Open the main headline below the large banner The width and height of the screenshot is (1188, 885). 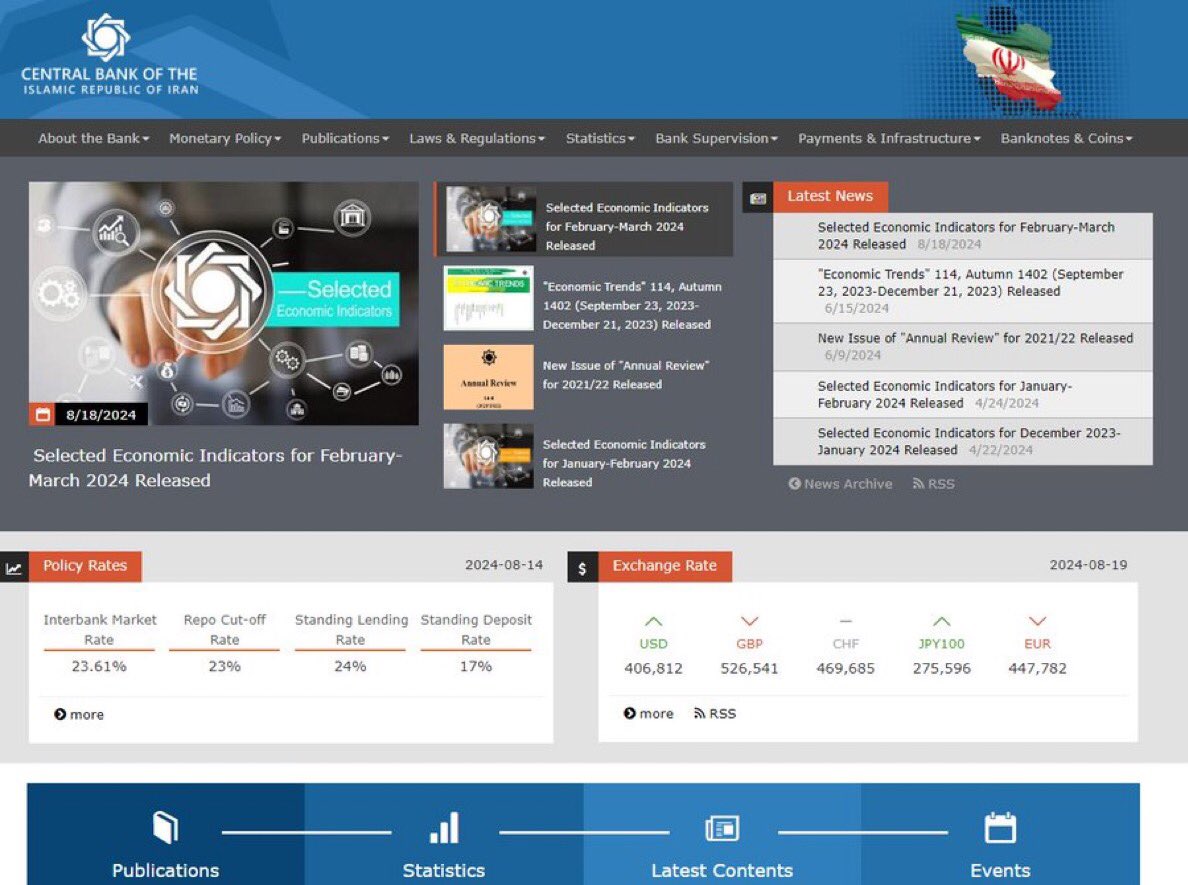215,468
